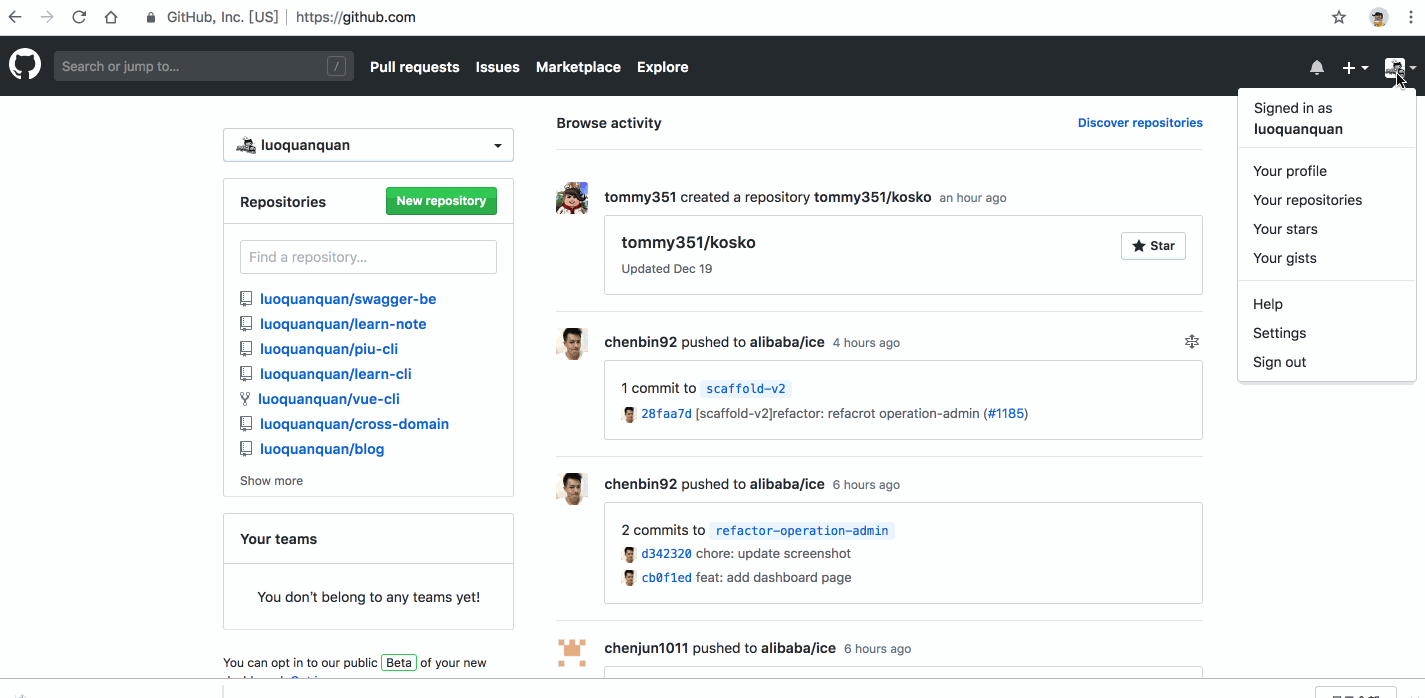Open the luoquanquan/piu-cli repository
1425x698 pixels.
329,349
